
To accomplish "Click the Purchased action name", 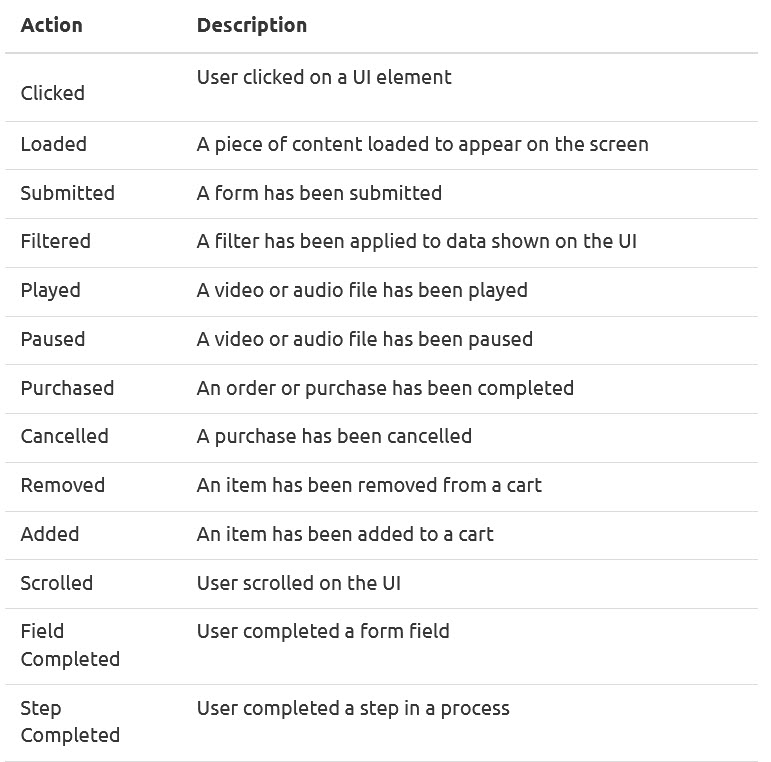I will [67, 388].
